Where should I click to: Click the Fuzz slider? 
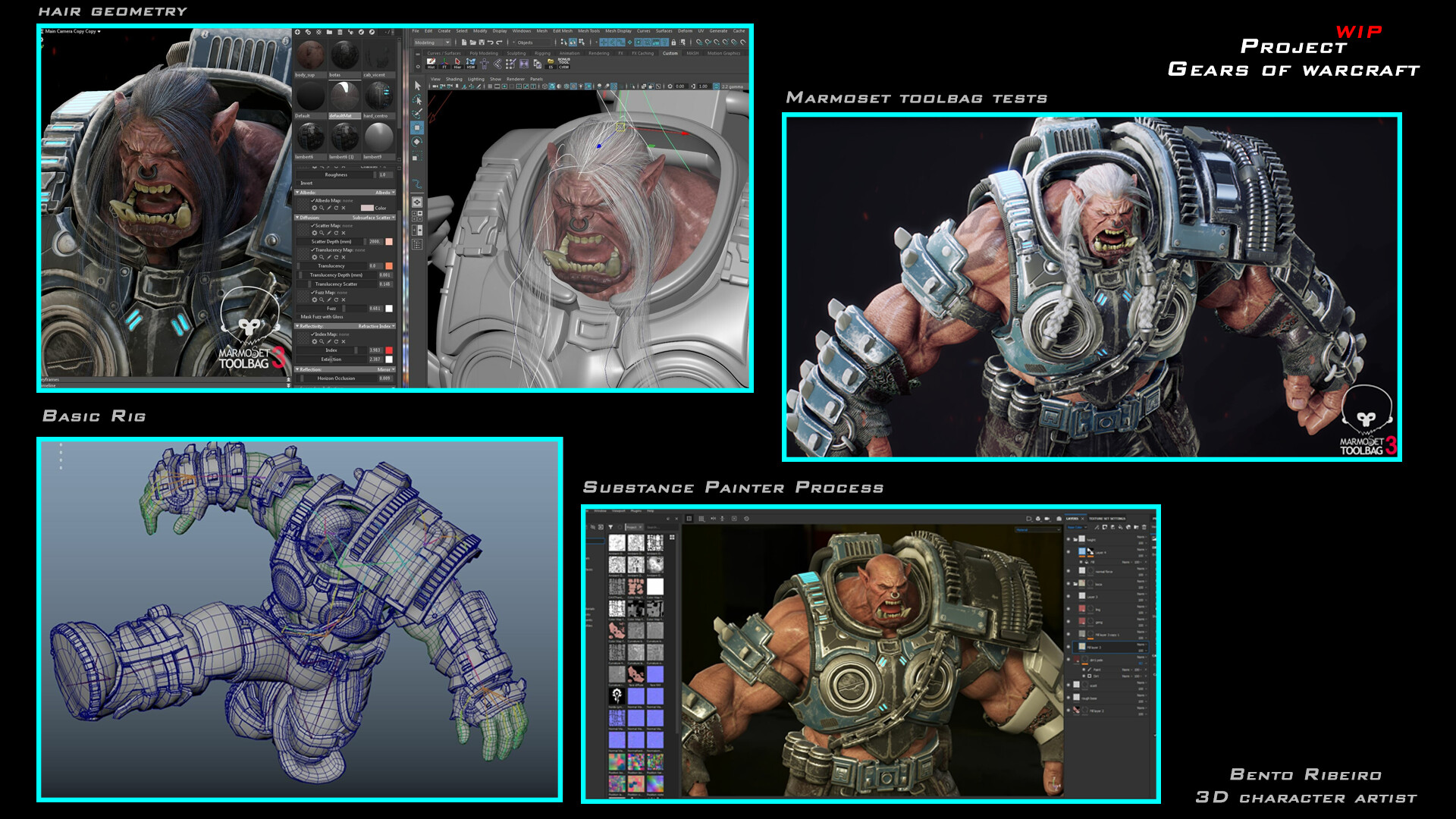pyautogui.click(x=331, y=309)
